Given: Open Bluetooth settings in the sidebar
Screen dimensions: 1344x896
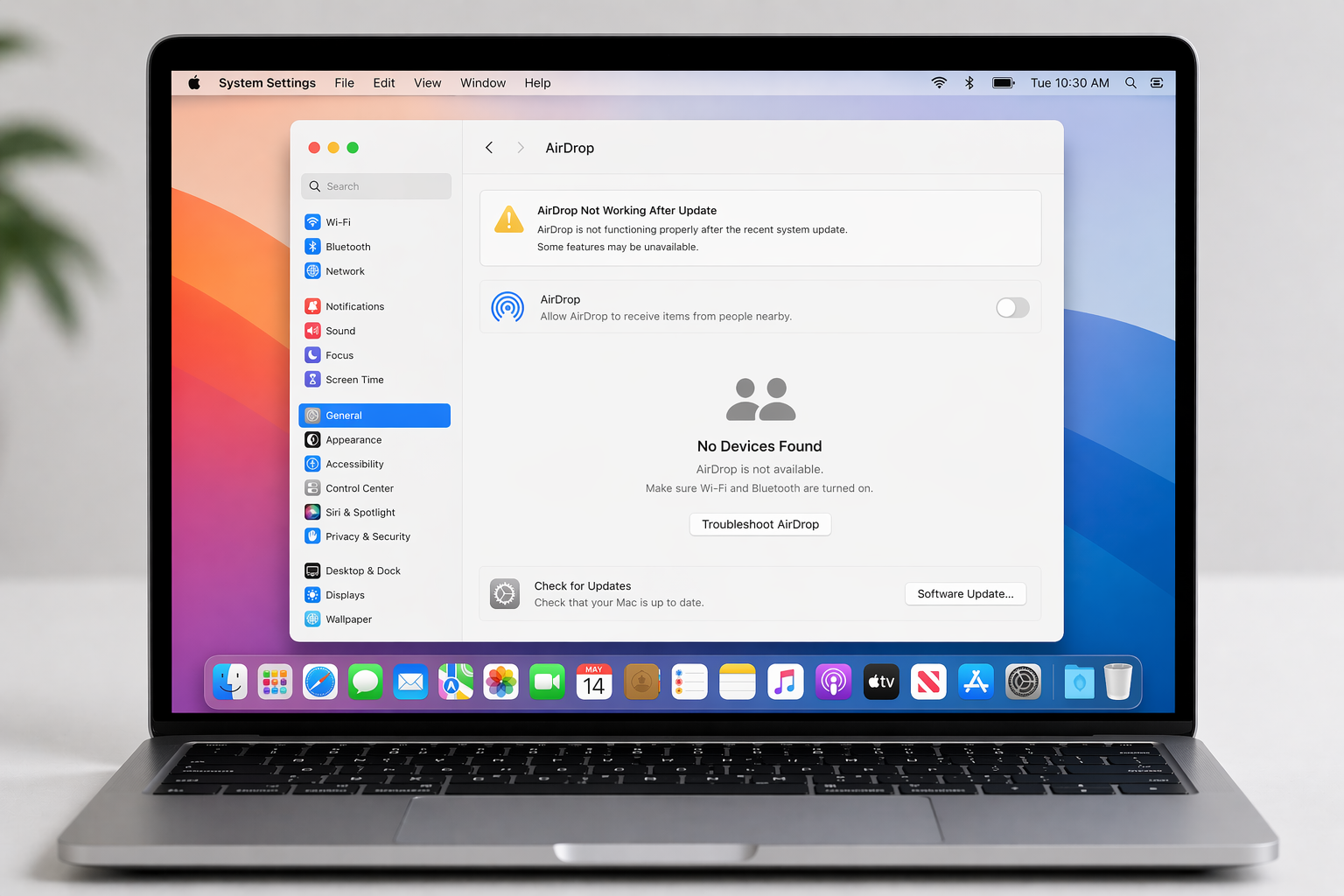Looking at the screenshot, I should tap(374, 247).
